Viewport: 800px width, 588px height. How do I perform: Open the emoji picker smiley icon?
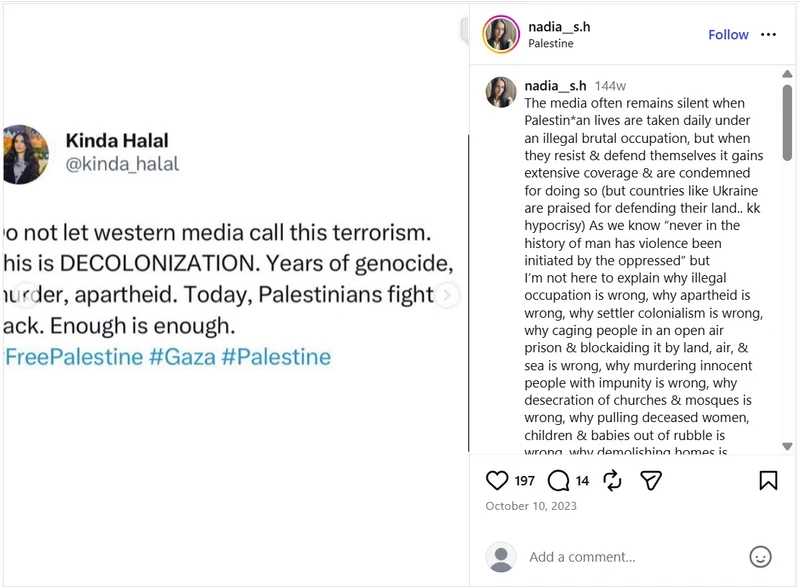click(x=760, y=556)
